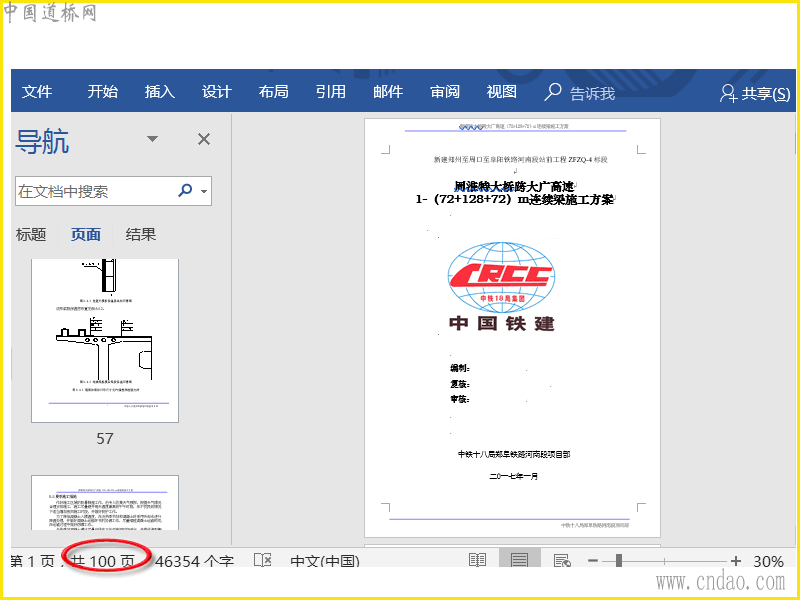800x600 pixels.
Task: Click the CRCC logo image in document
Action: (x=502, y=277)
